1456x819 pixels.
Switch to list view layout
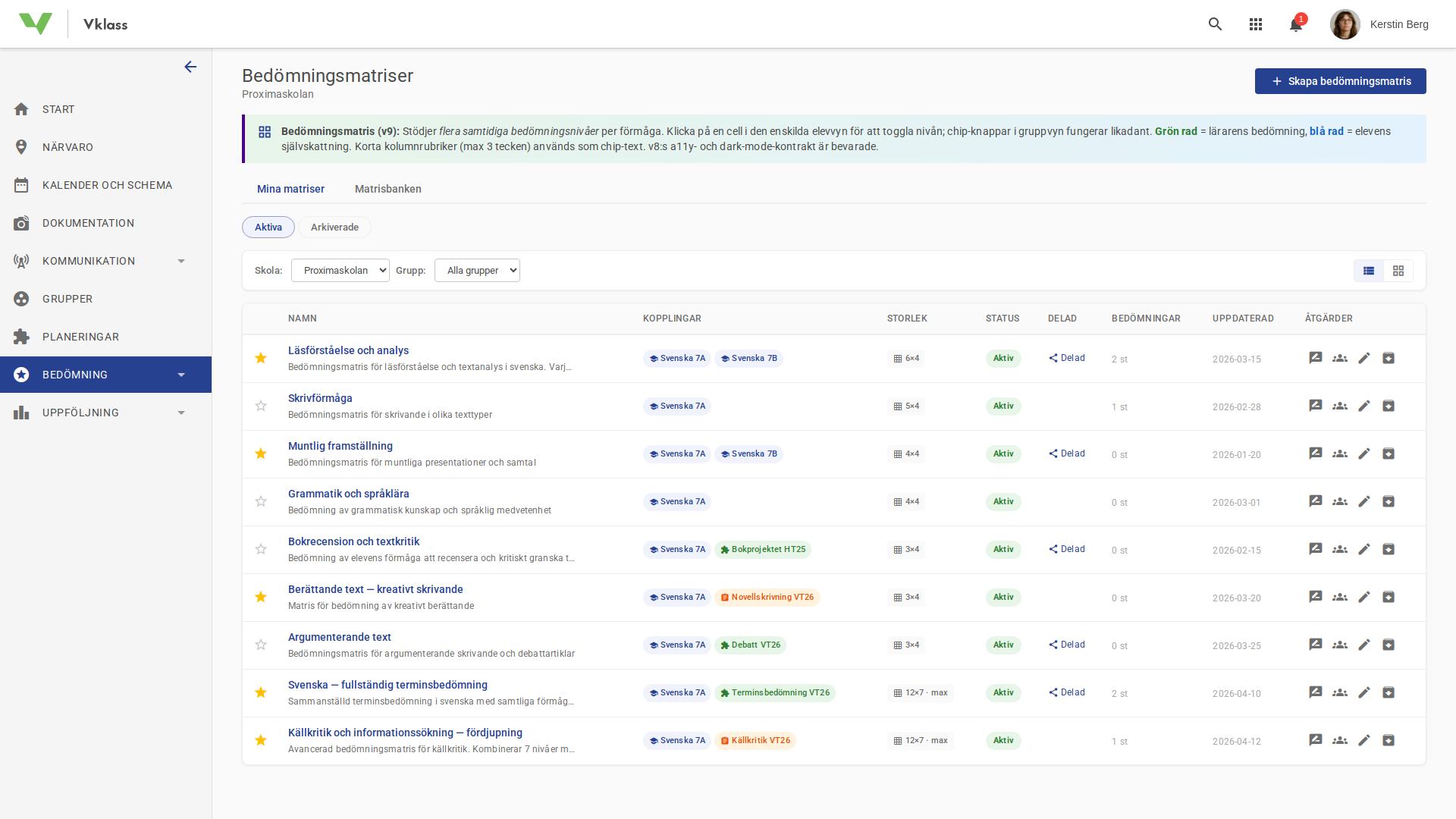point(1369,271)
